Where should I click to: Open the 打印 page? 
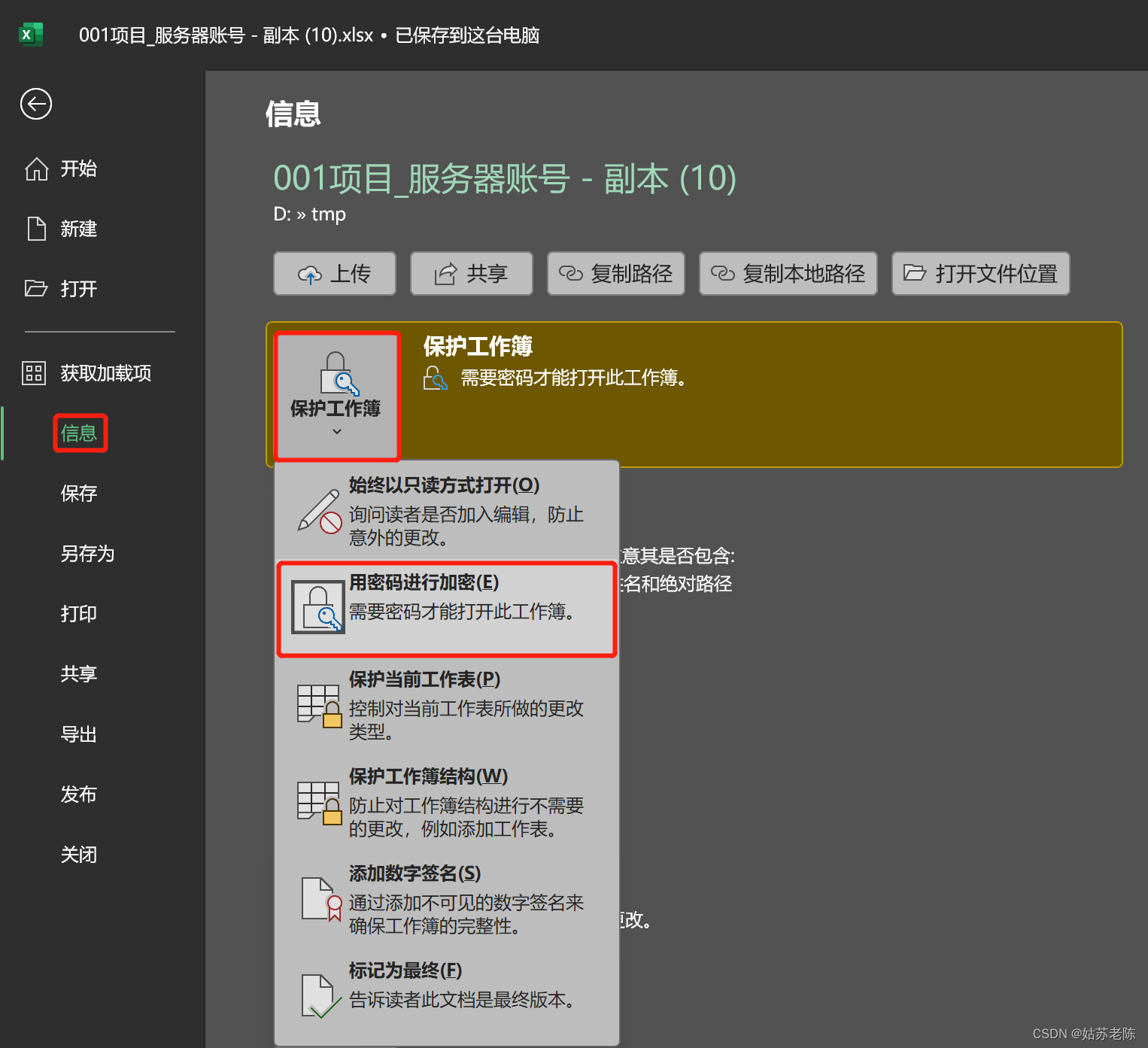coord(78,614)
